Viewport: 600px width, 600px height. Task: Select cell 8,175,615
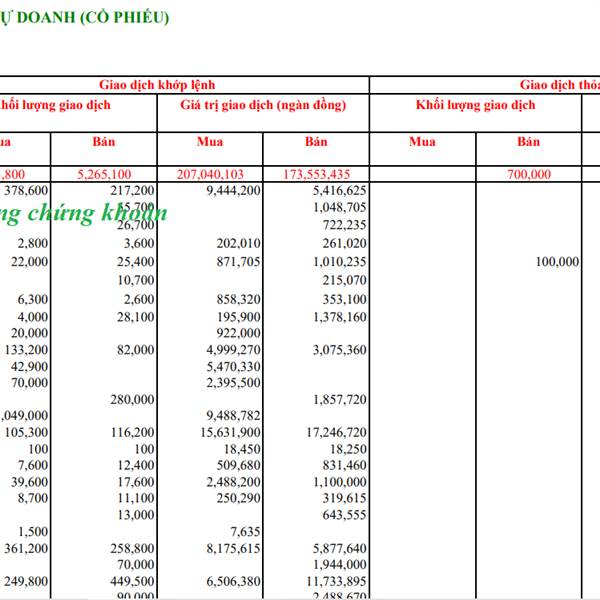point(233,549)
